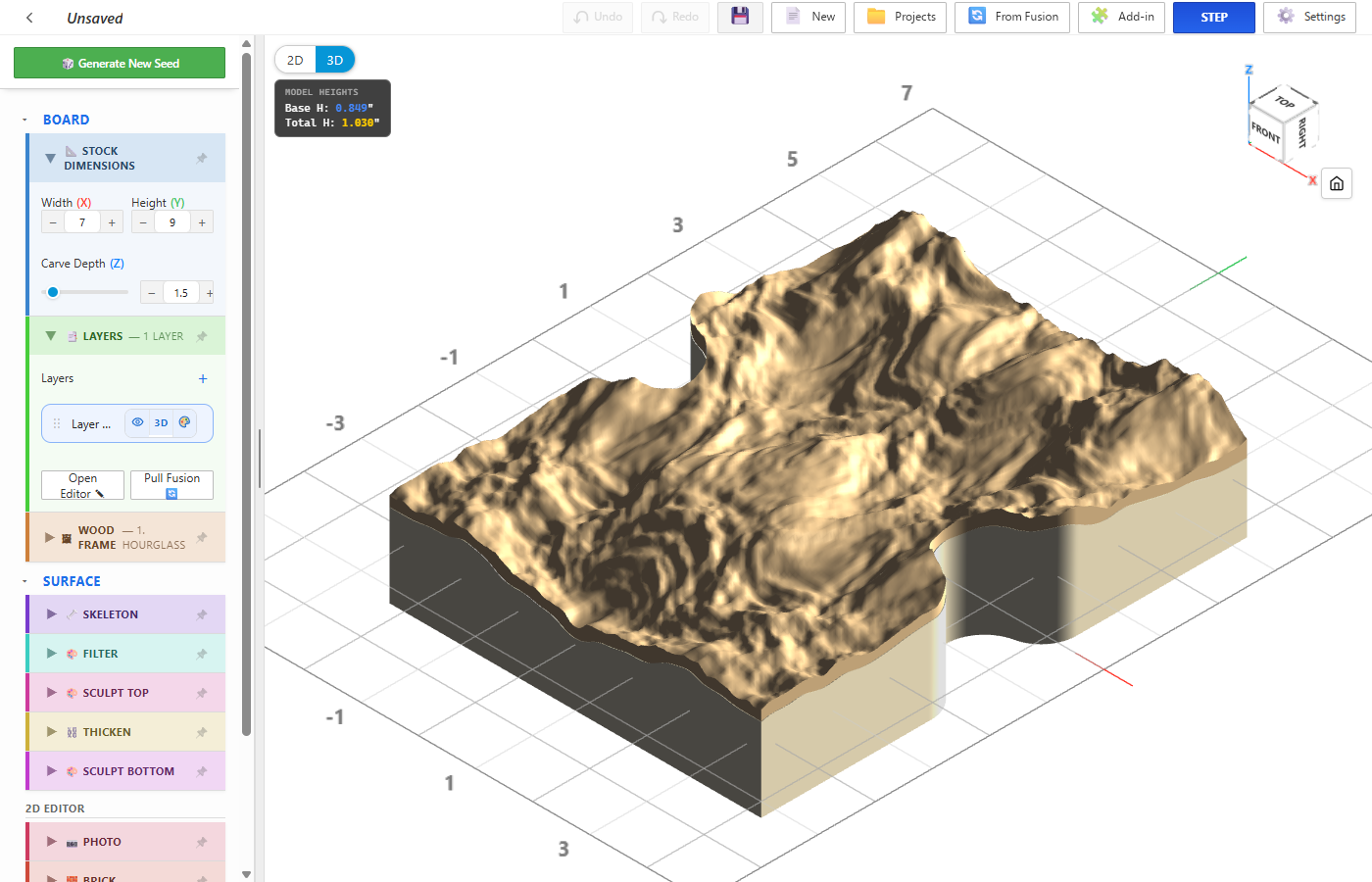The height and width of the screenshot is (882, 1372).
Task: Click the Carve Depth slider
Action: 85,292
